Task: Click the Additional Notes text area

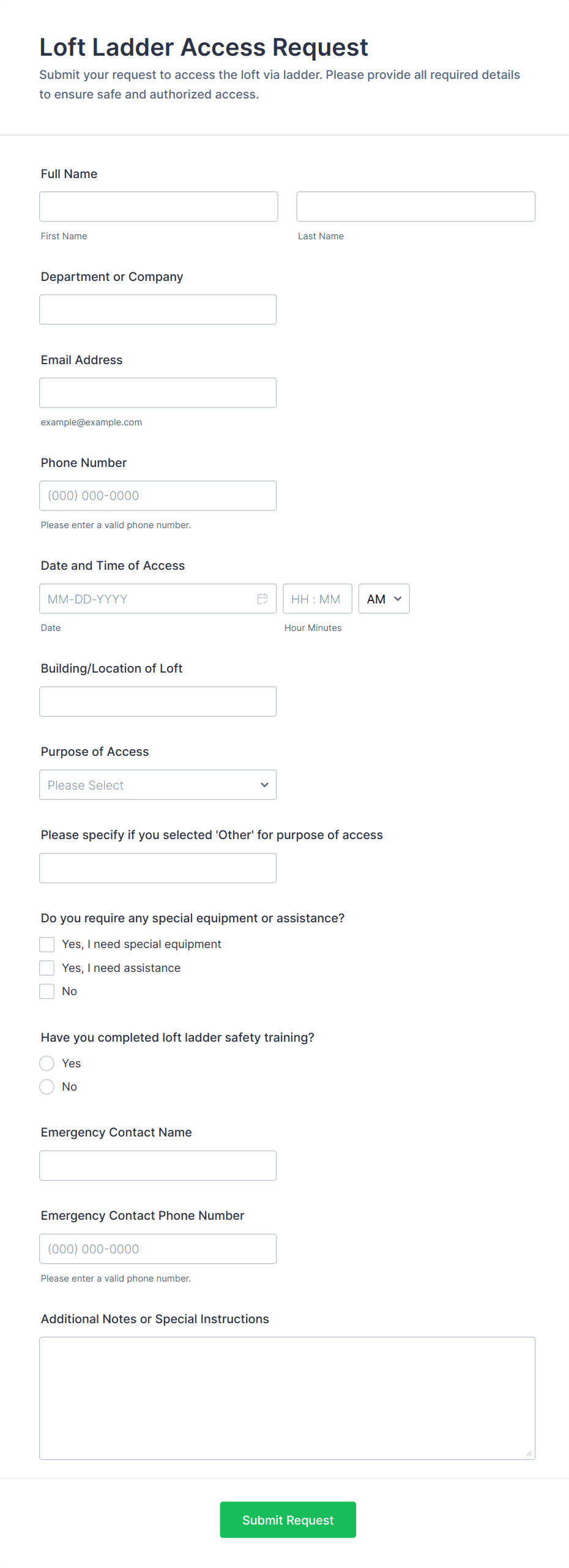Action: (287, 1398)
